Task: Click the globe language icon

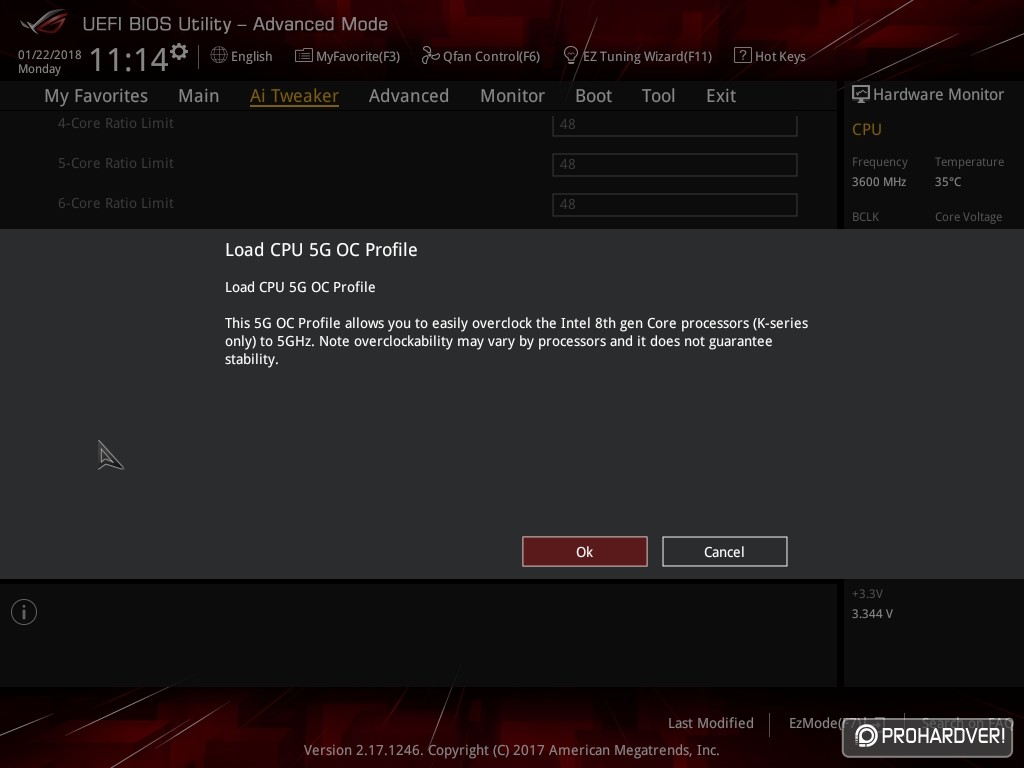Action: click(219, 56)
